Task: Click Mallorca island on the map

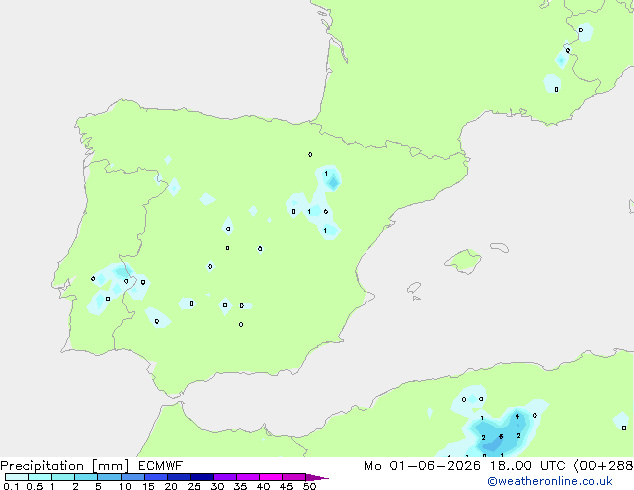Action: tap(464, 261)
